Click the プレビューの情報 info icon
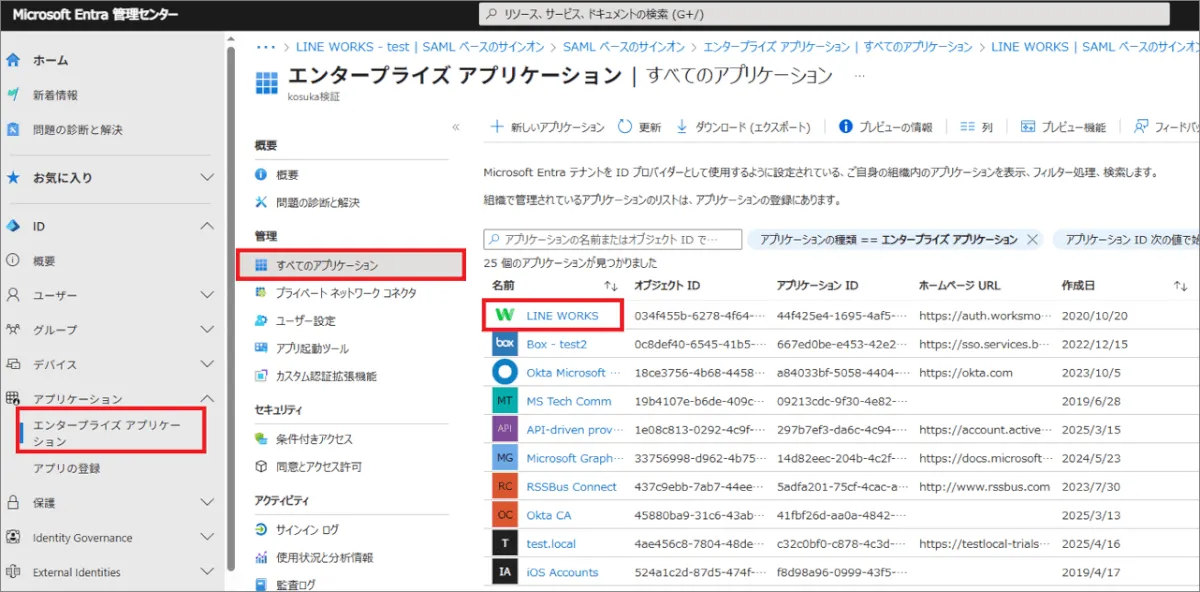This screenshot has height=592, width=1200. [x=846, y=127]
